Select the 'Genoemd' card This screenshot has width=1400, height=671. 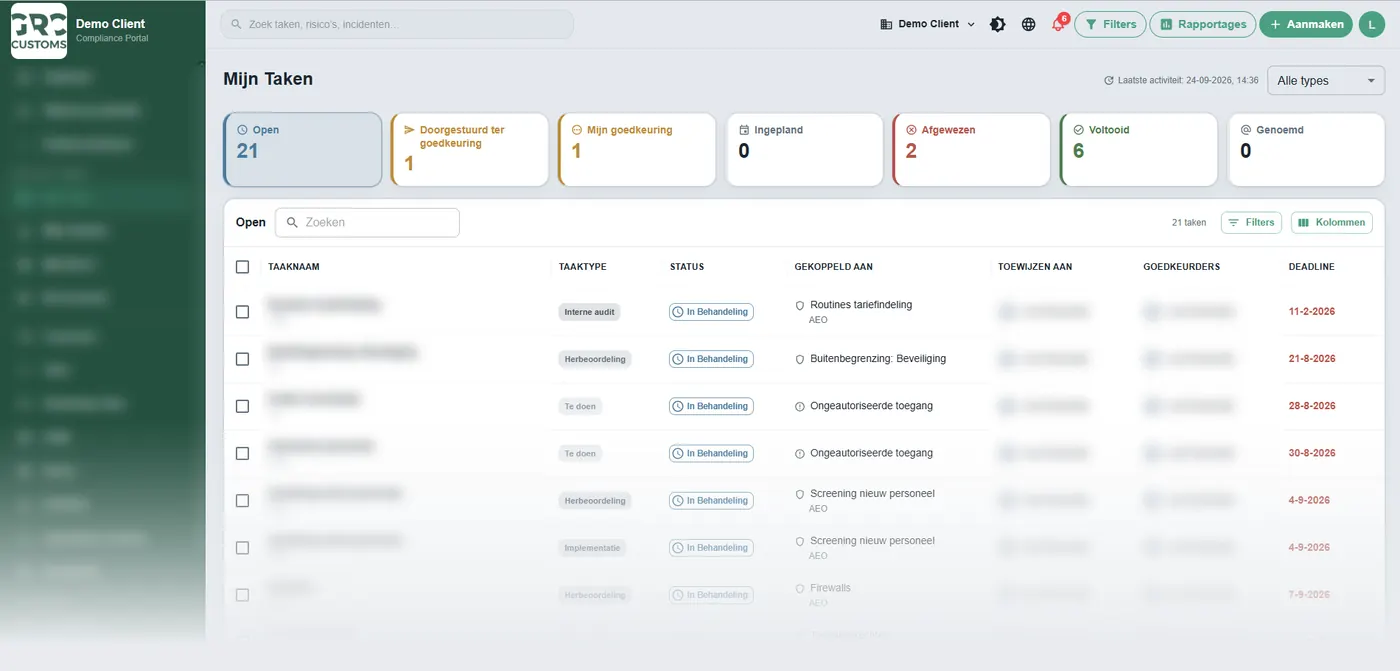pos(1306,149)
